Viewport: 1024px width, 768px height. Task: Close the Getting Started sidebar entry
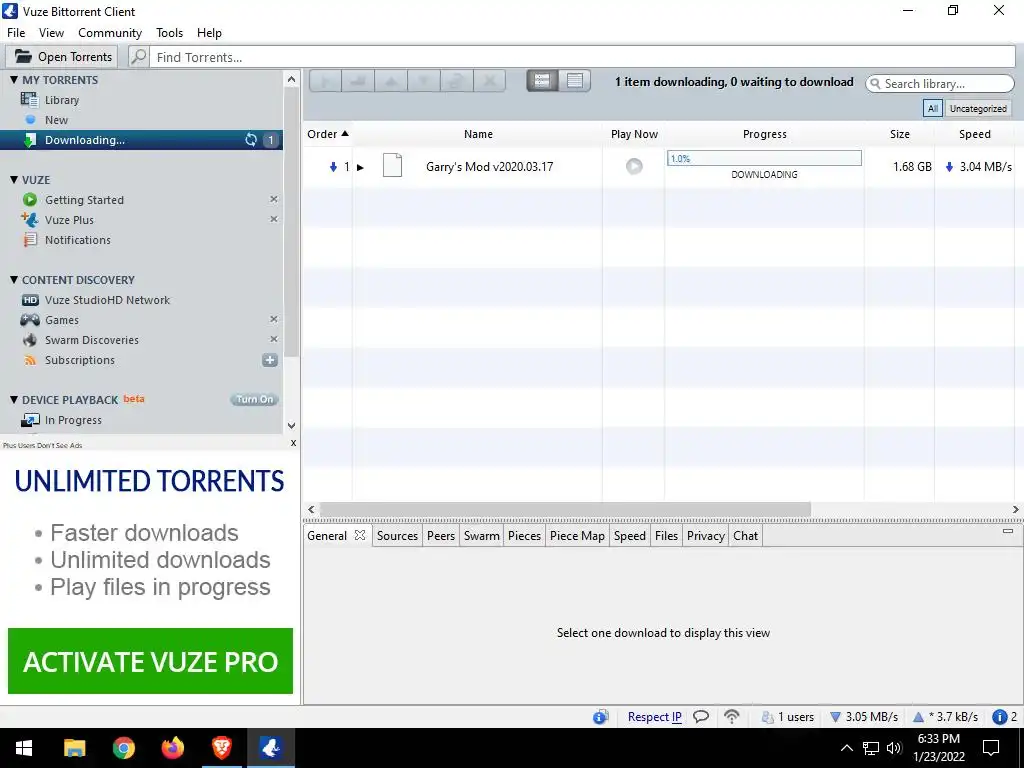[274, 199]
